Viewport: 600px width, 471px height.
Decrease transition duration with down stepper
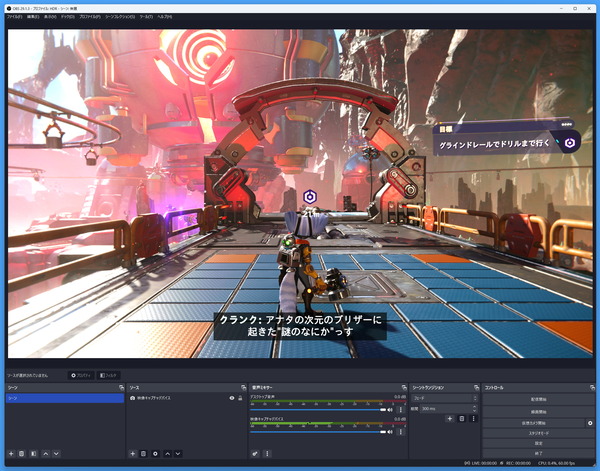(475, 411)
